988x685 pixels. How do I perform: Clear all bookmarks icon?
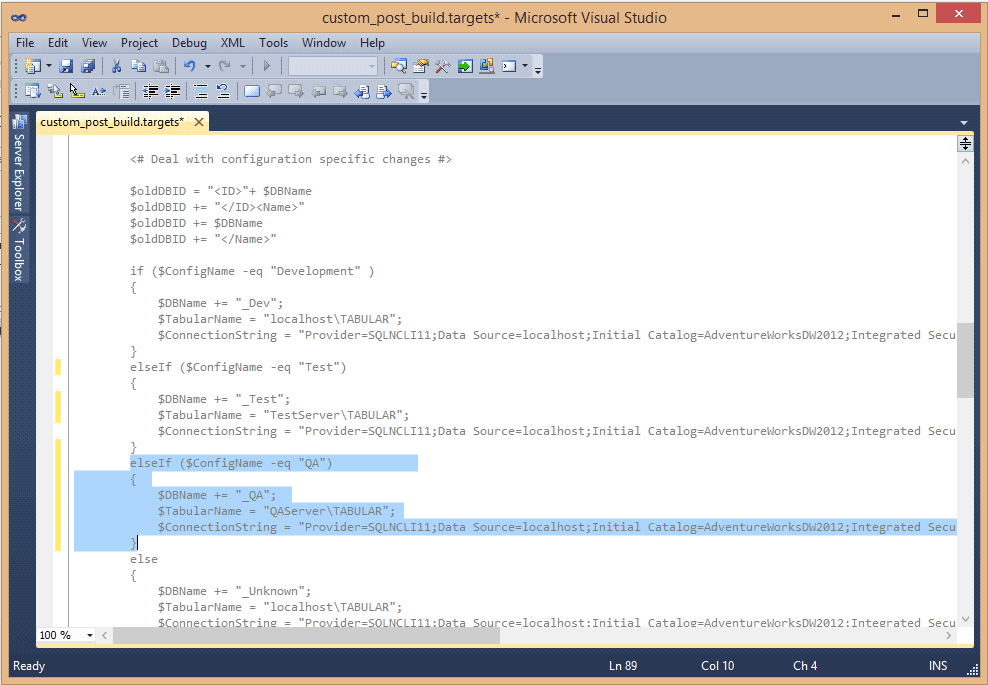(x=406, y=91)
